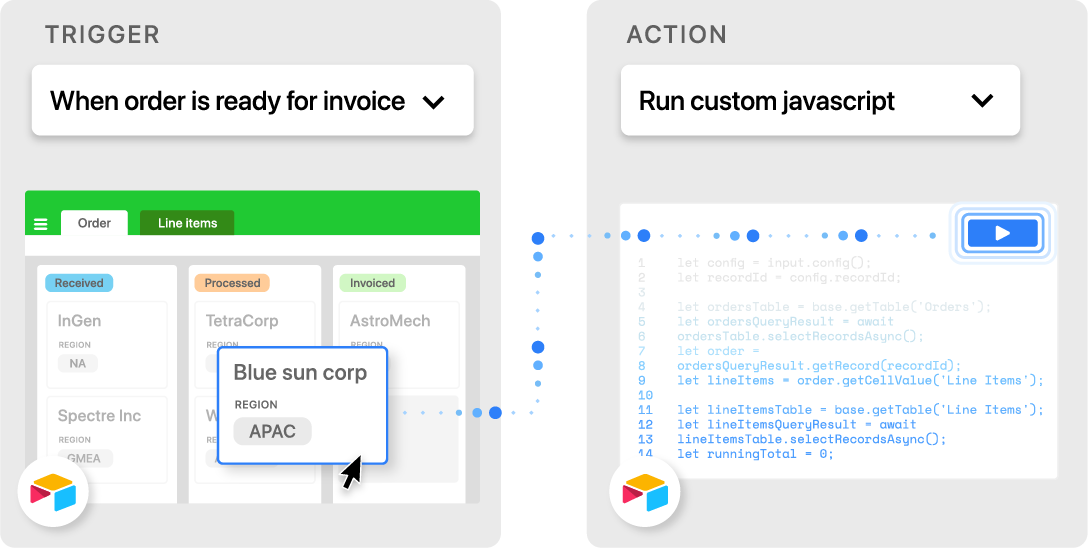Screen dimensions: 1088x550
Task: Click the REGION label on Blue sun corp card
Action: tap(256, 405)
